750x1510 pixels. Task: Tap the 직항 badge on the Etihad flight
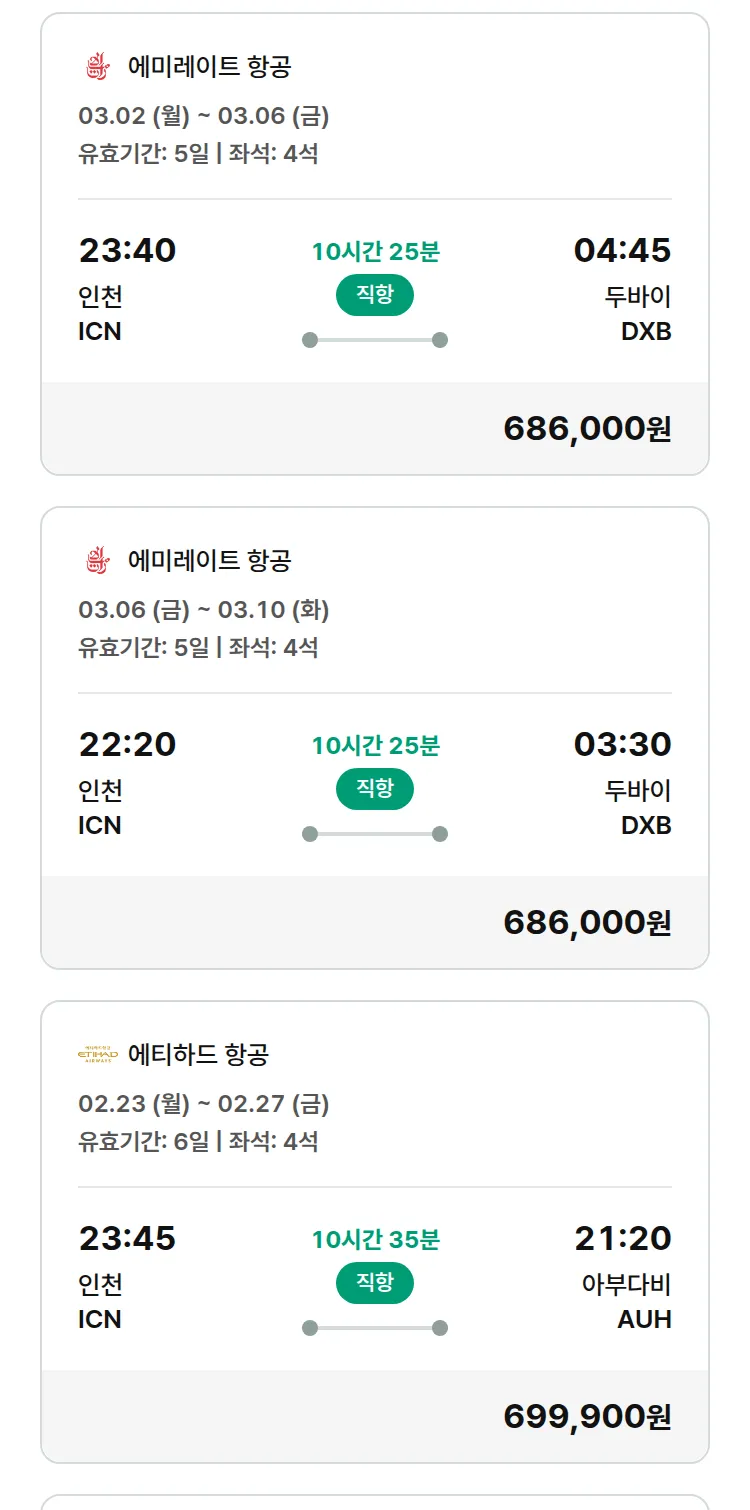coord(374,1283)
